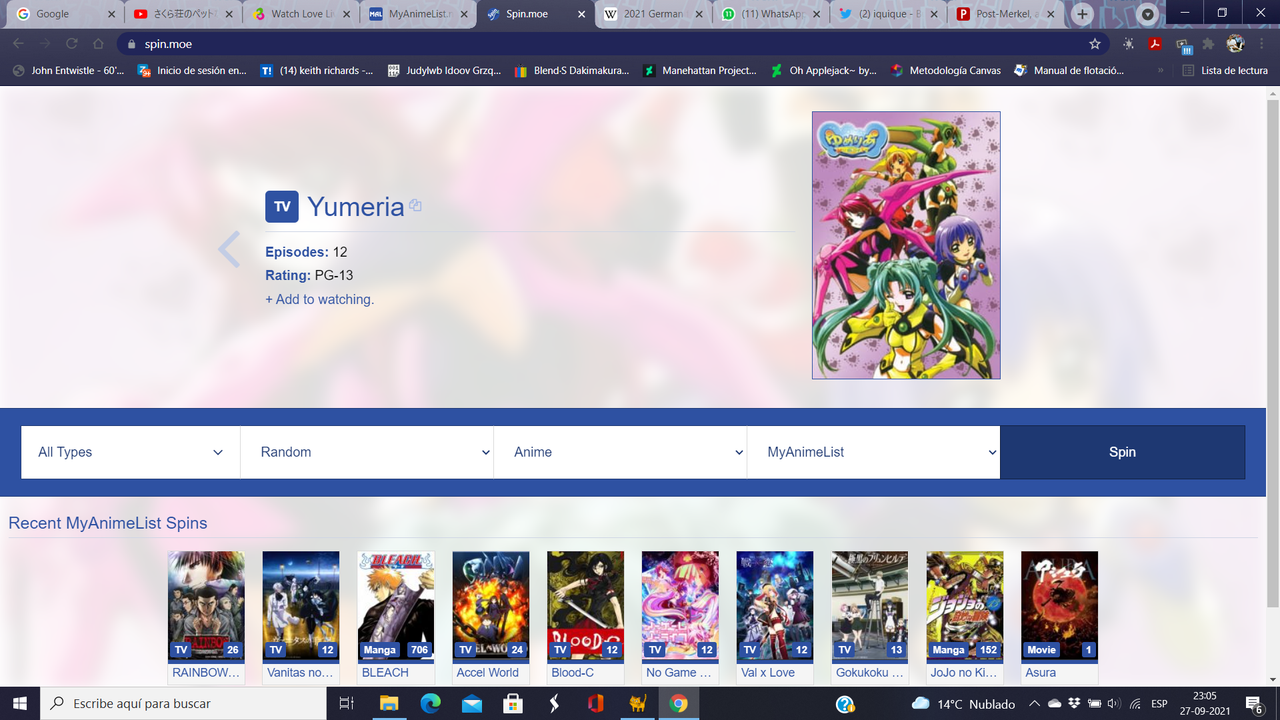Open Office app from taskbar

pyautogui.click(x=596, y=703)
